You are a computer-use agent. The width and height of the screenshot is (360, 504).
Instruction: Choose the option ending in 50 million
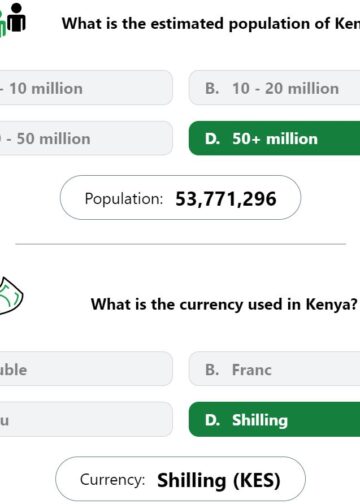86,138
